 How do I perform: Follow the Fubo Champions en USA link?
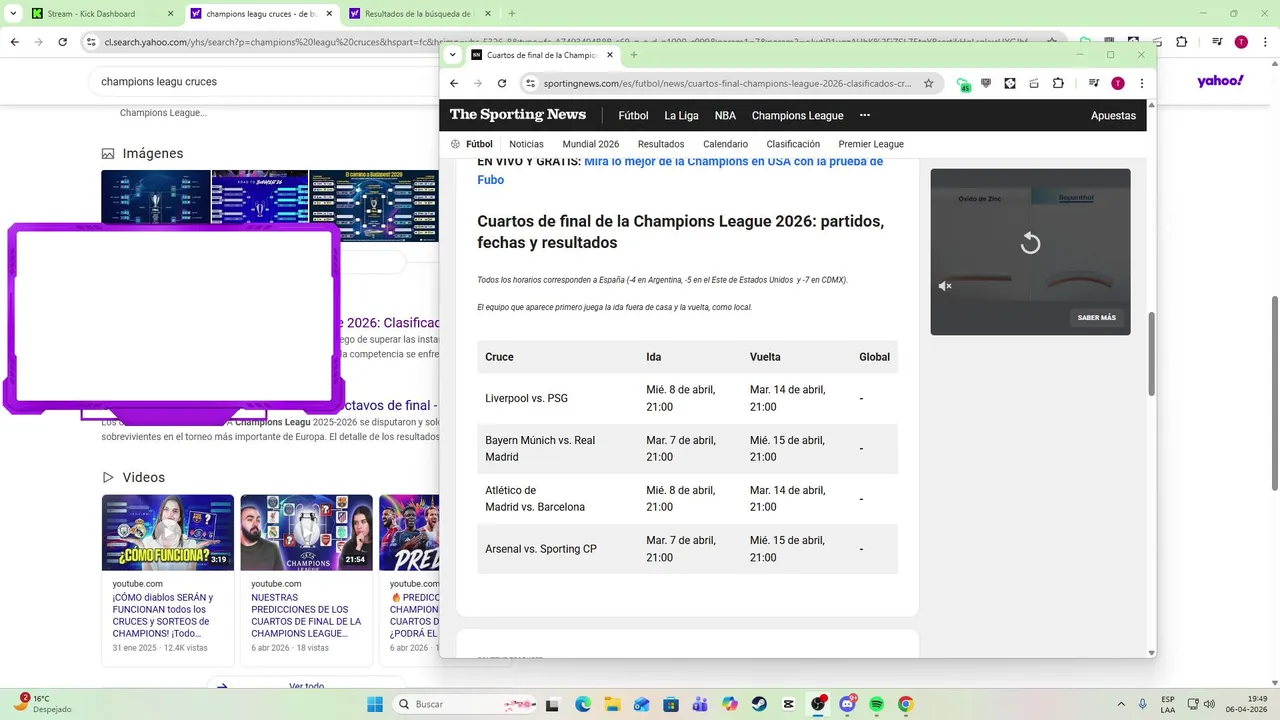733,161
